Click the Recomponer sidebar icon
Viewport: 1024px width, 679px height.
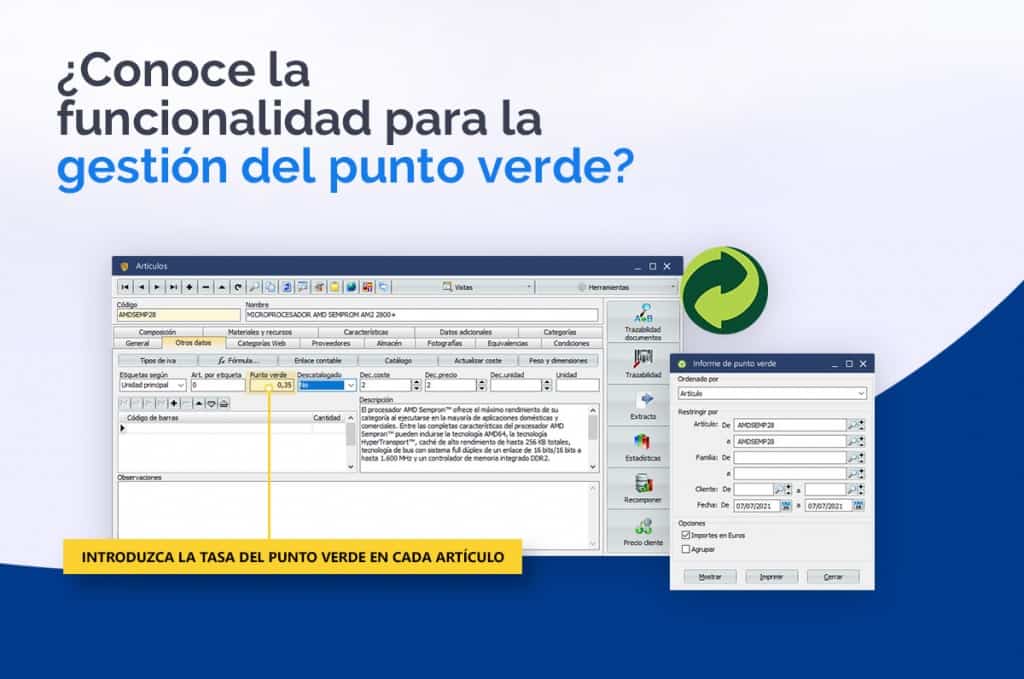643,488
